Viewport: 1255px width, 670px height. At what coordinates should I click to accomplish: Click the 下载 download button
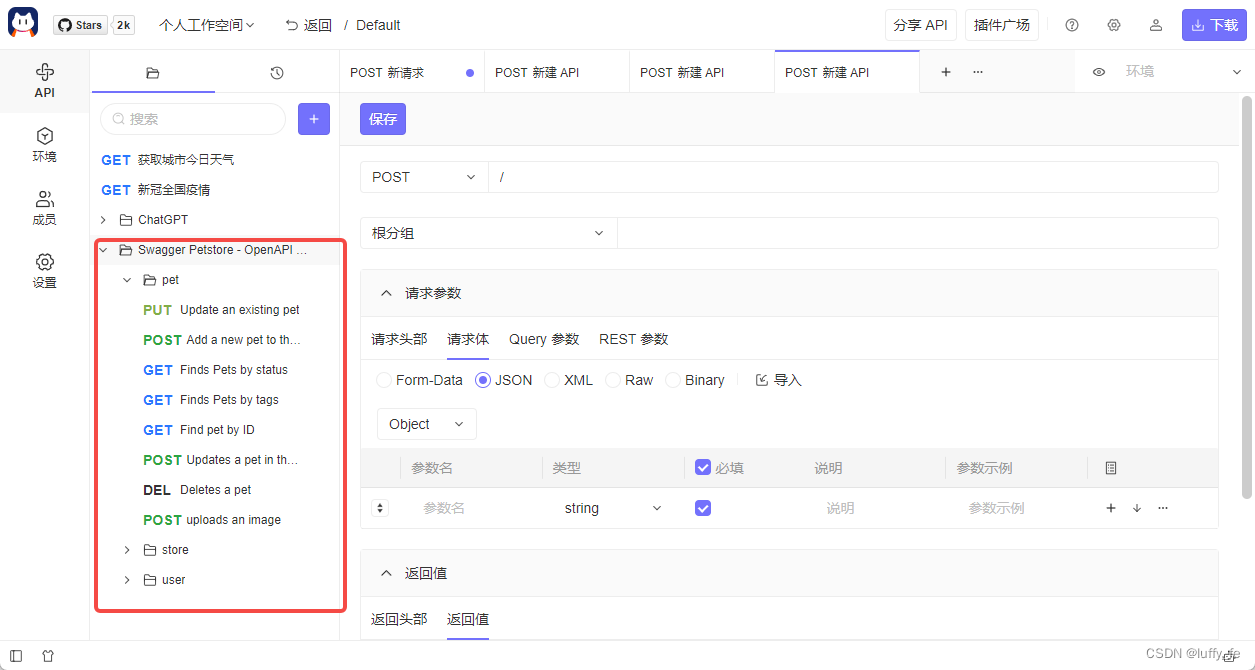click(1214, 24)
